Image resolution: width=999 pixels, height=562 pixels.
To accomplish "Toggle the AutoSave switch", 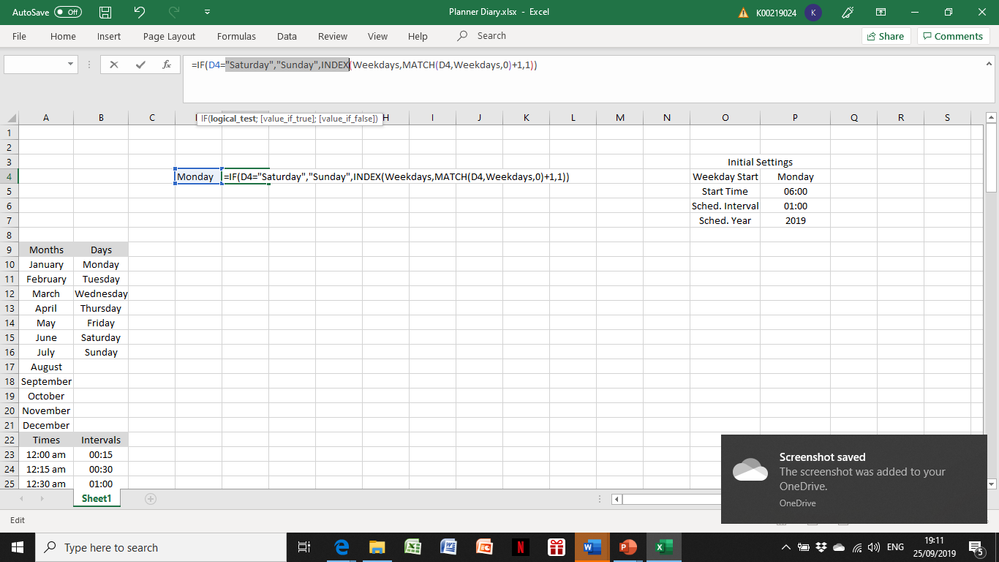I will point(68,12).
